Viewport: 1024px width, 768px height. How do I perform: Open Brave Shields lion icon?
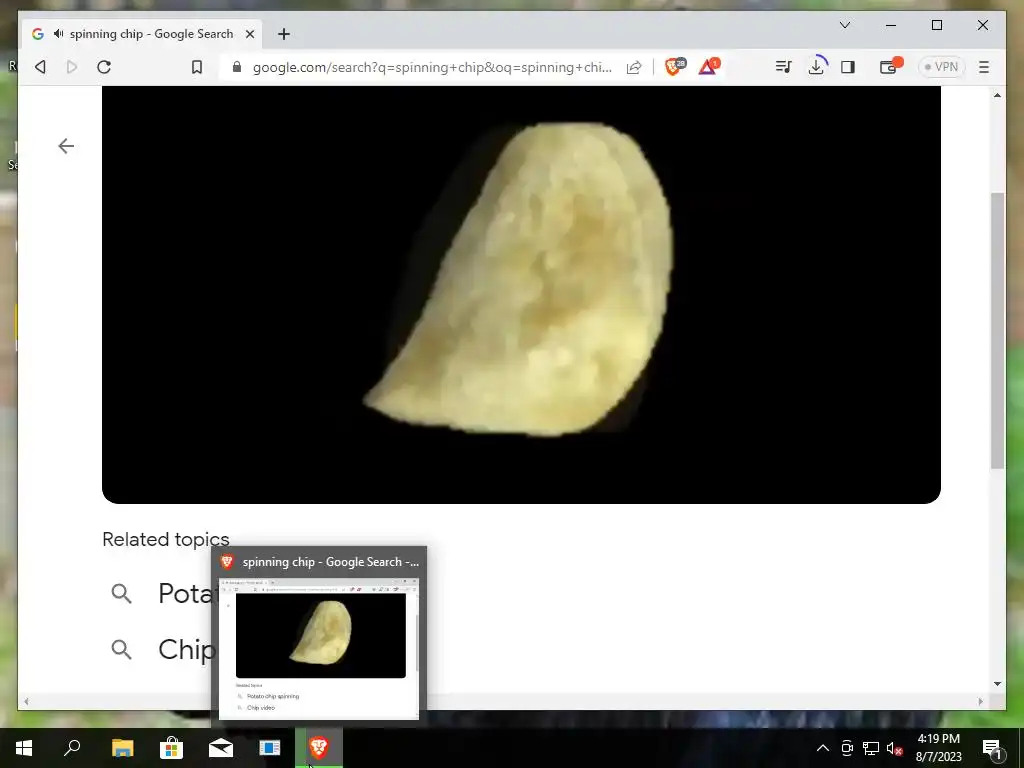point(674,66)
